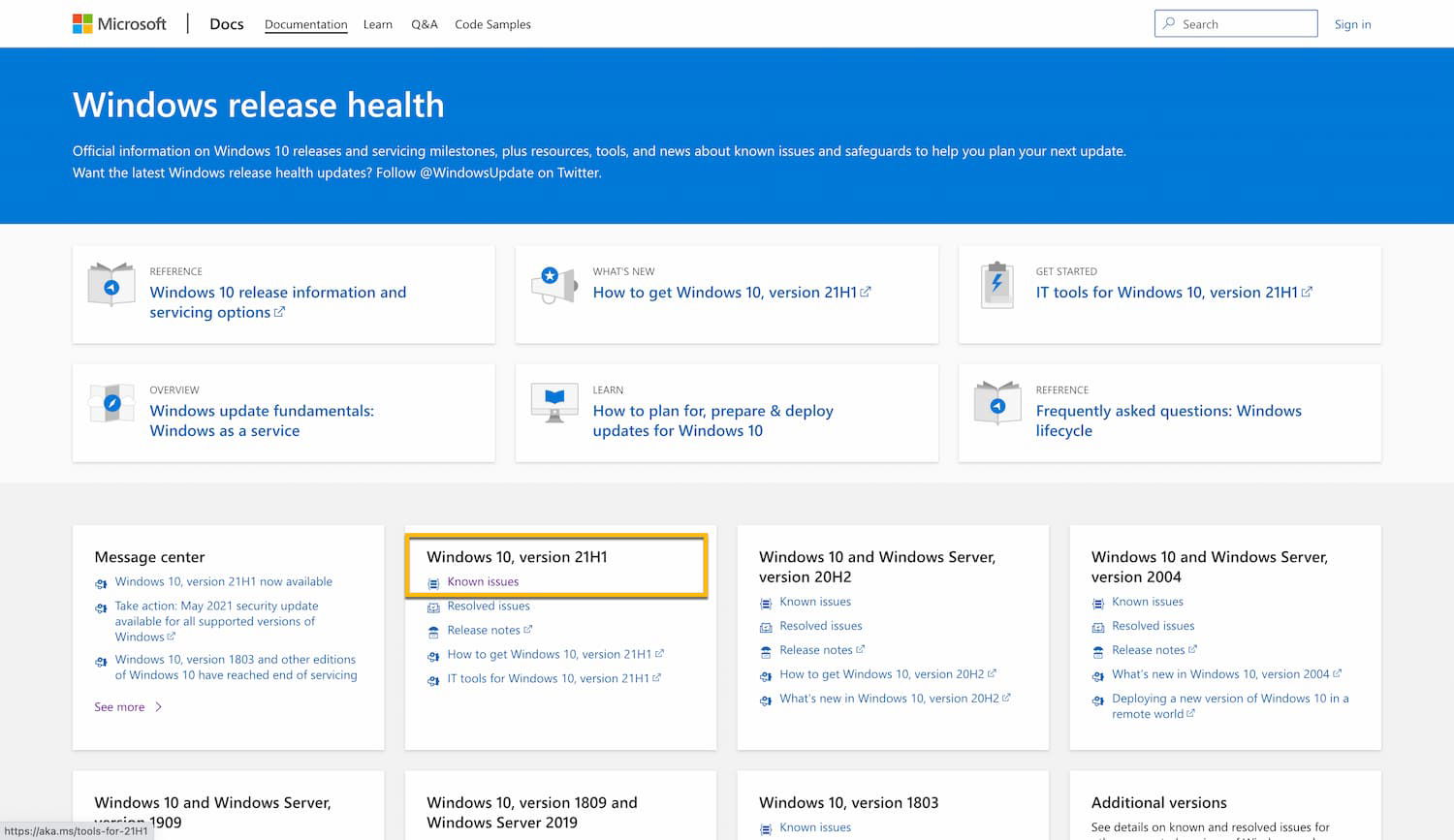Viewport: 1454px width, 840px height.
Task: Click the Known issues icon under version 1803
Action: pos(766,829)
